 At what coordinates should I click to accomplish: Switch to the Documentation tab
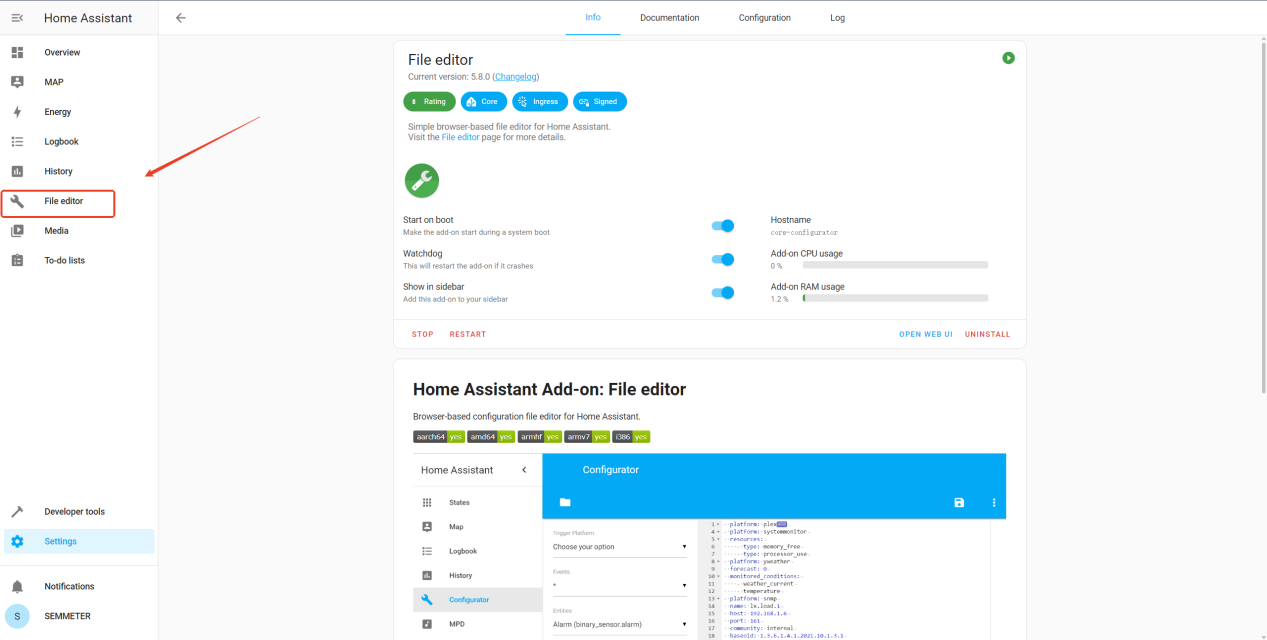670,18
